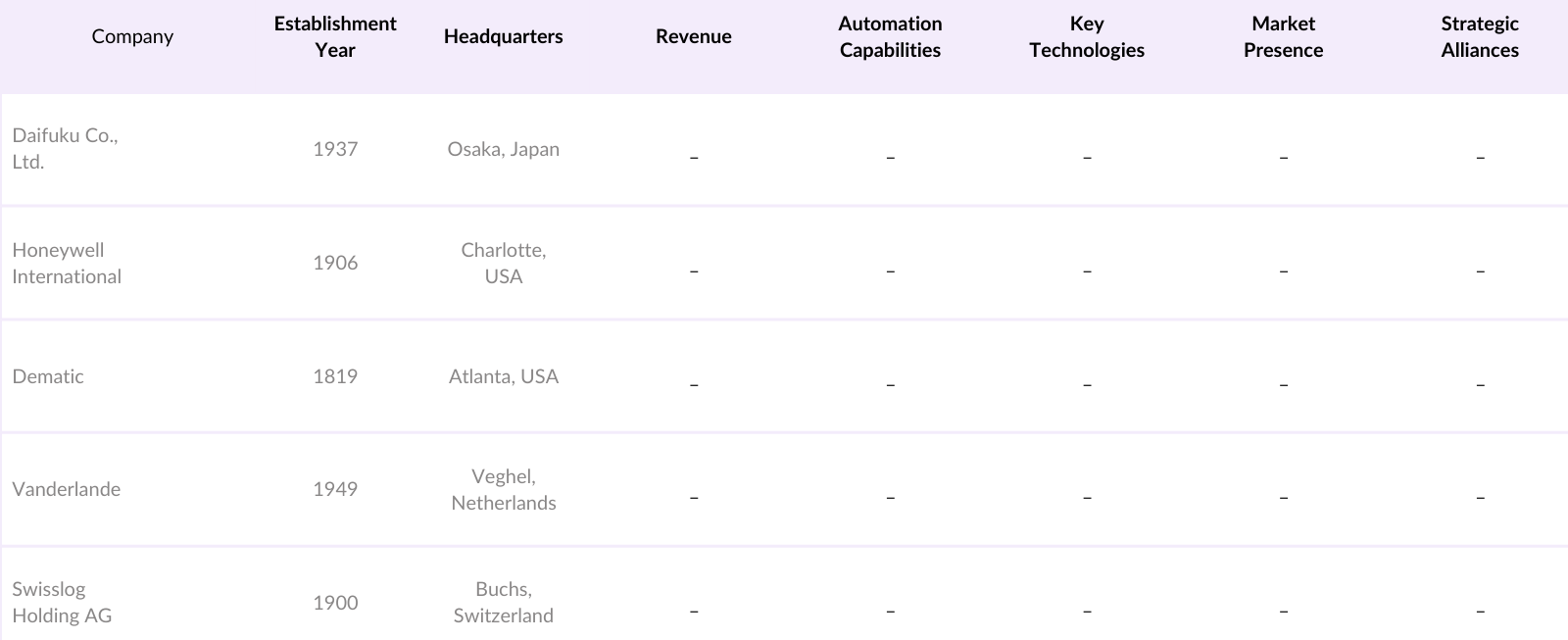Select the Key Technologies column header
Image resolution: width=1568 pixels, height=640 pixels.
pyautogui.click(x=1087, y=36)
